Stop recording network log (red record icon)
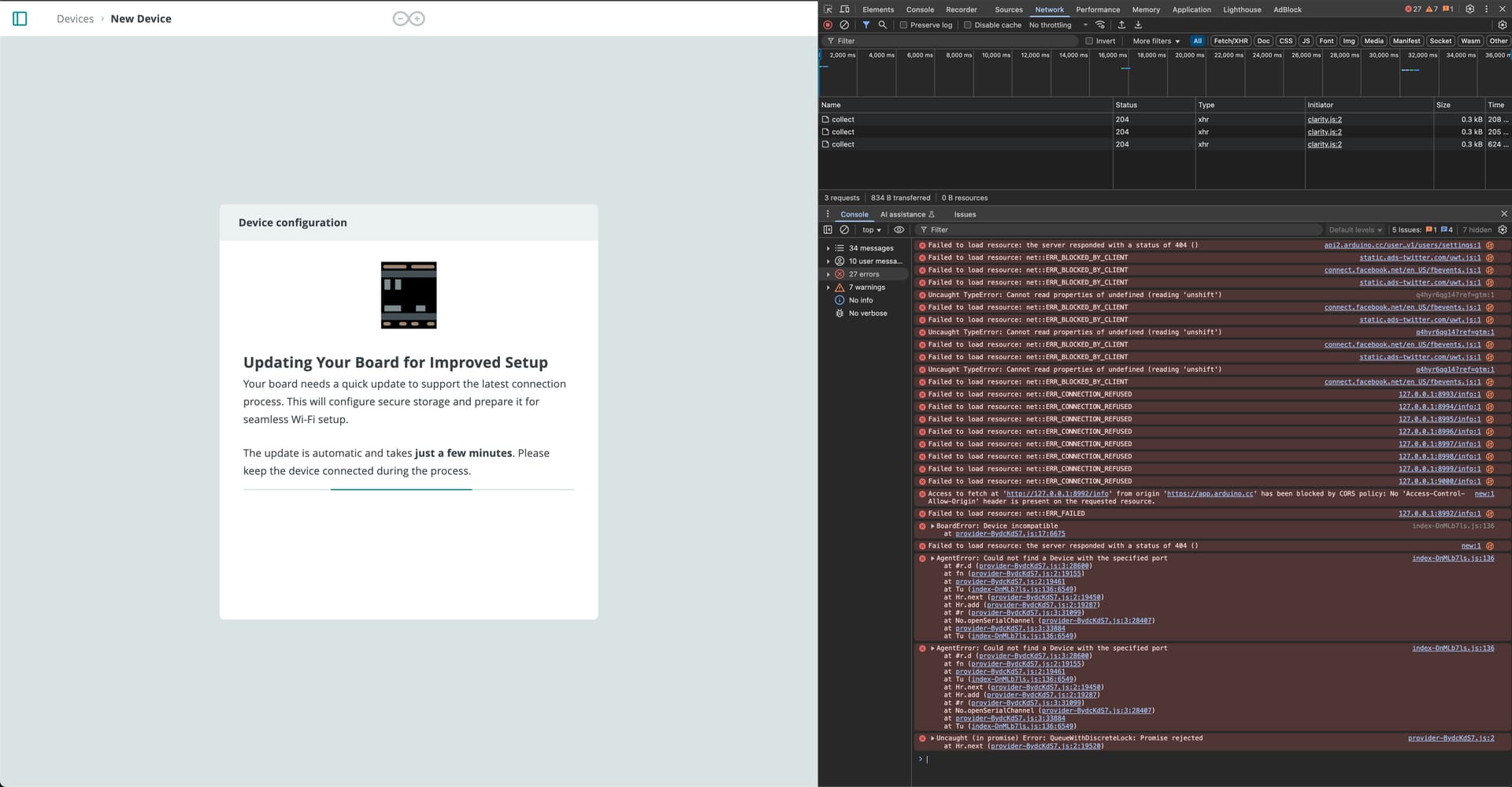 point(827,24)
